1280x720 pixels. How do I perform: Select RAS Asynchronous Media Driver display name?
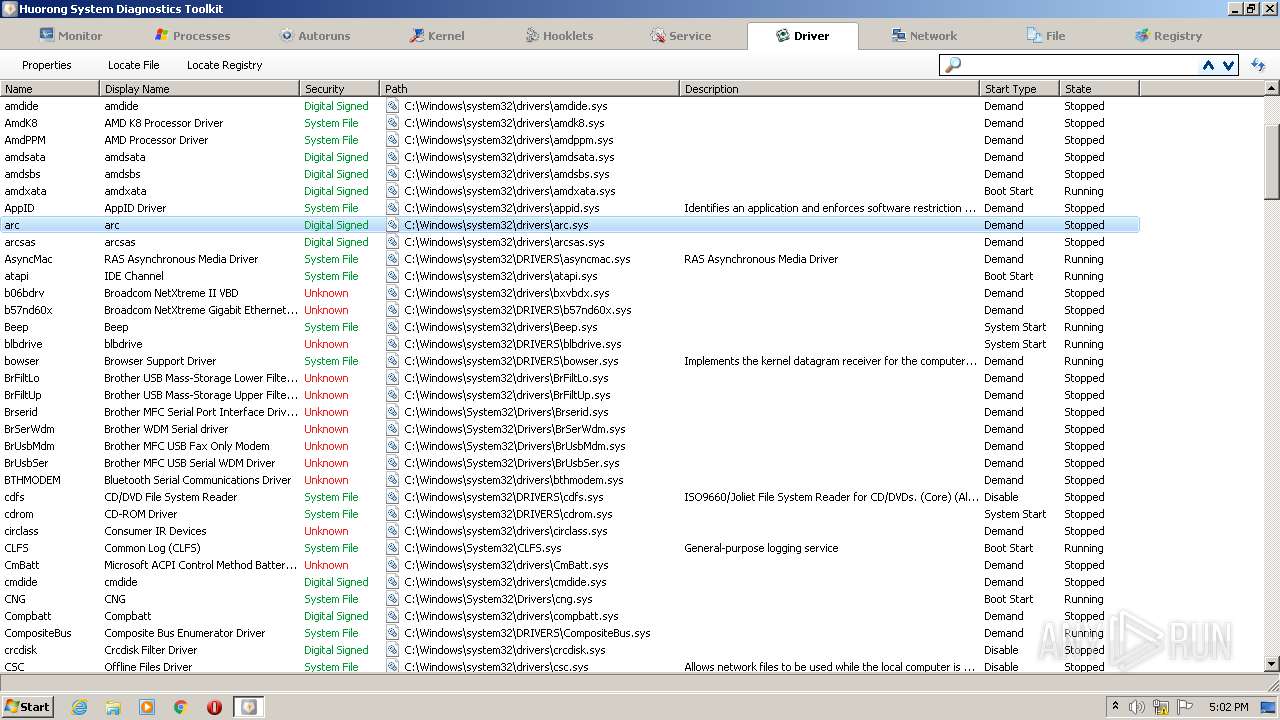click(x=181, y=259)
